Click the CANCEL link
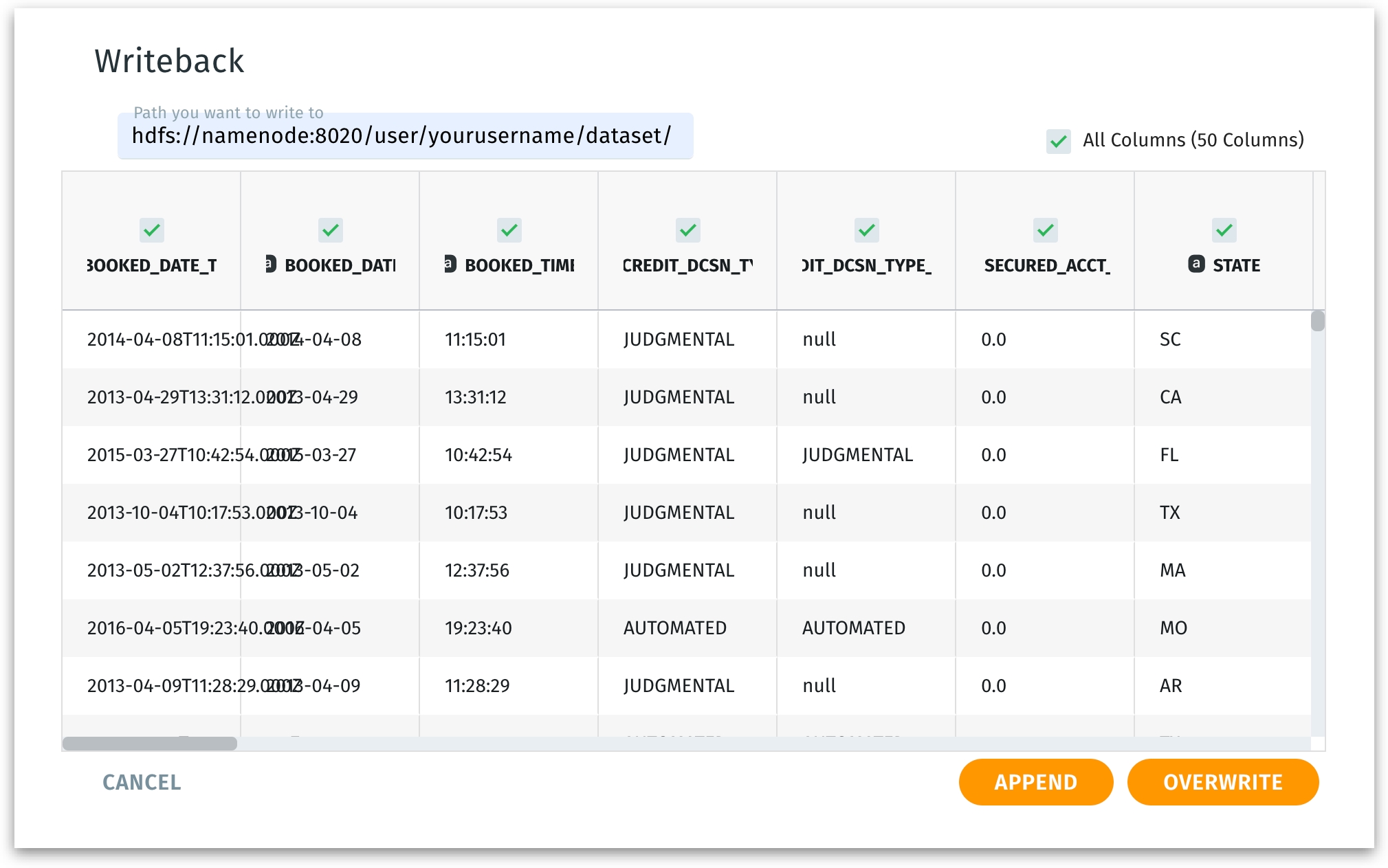Screen dimensions: 1388x868 142,782
